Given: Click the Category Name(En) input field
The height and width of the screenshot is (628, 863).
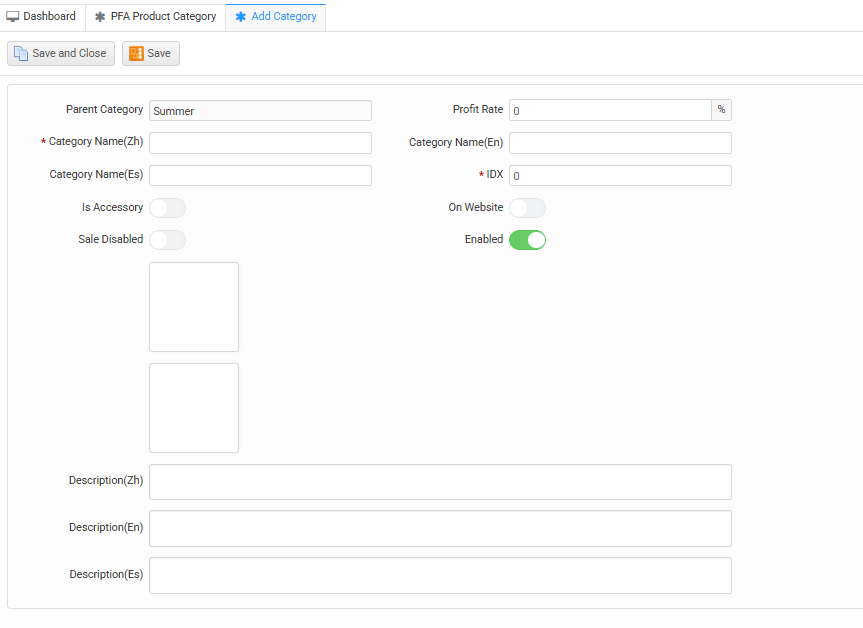Looking at the screenshot, I should point(620,143).
